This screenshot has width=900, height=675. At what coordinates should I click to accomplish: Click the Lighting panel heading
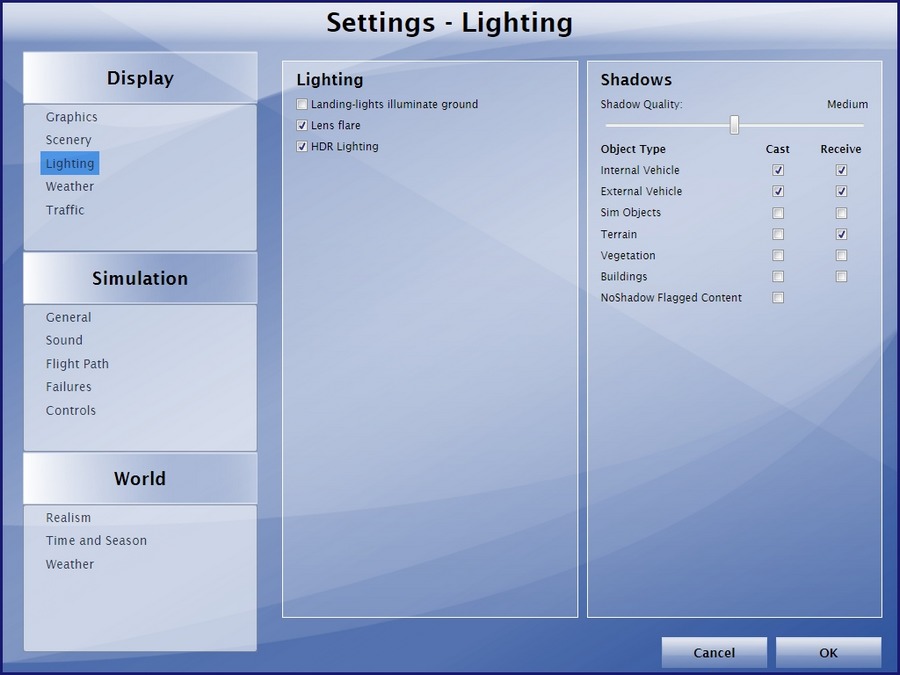pyautogui.click(x=330, y=80)
